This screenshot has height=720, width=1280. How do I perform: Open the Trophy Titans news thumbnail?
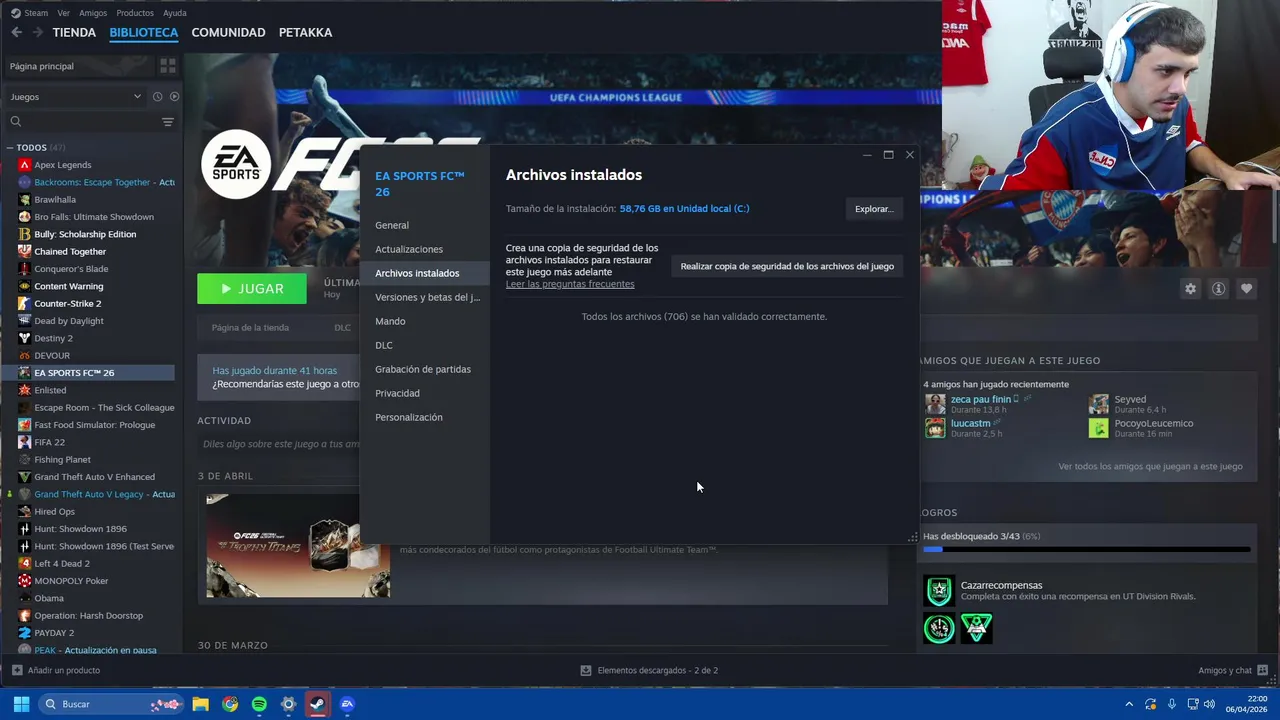(298, 546)
